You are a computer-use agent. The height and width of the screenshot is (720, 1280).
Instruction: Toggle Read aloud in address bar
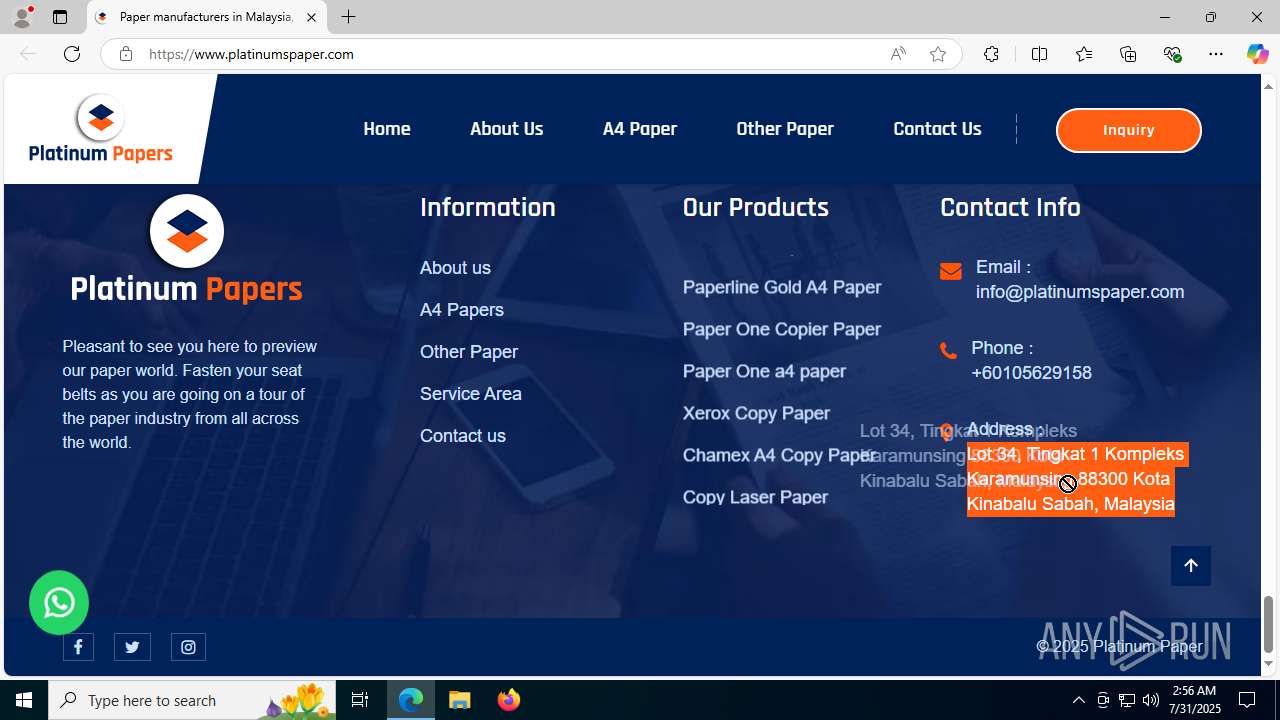[898, 54]
